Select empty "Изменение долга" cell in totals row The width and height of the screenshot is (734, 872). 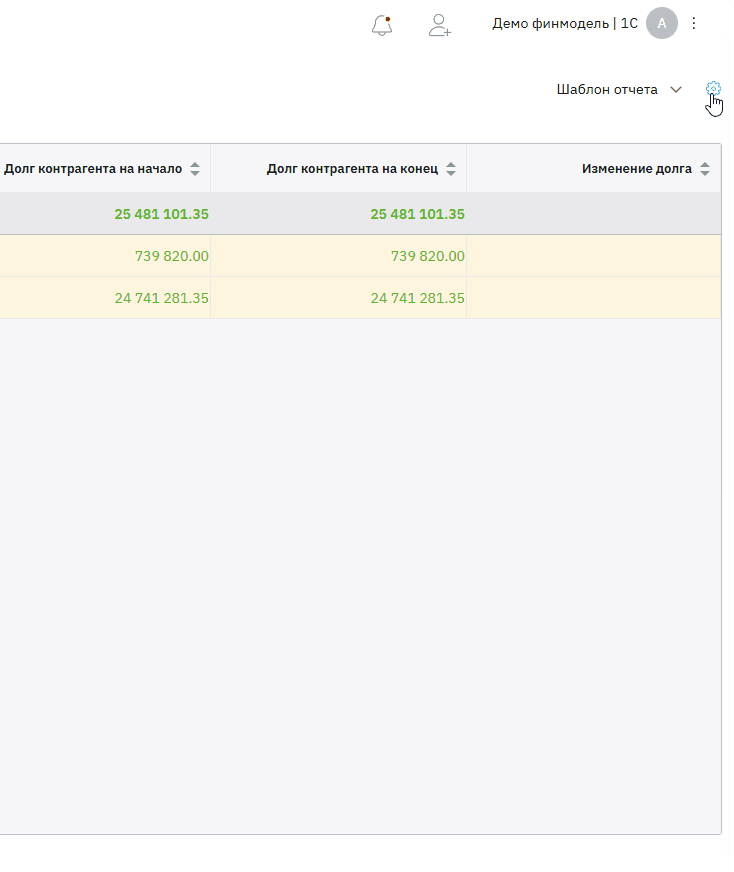pyautogui.click(x=593, y=214)
